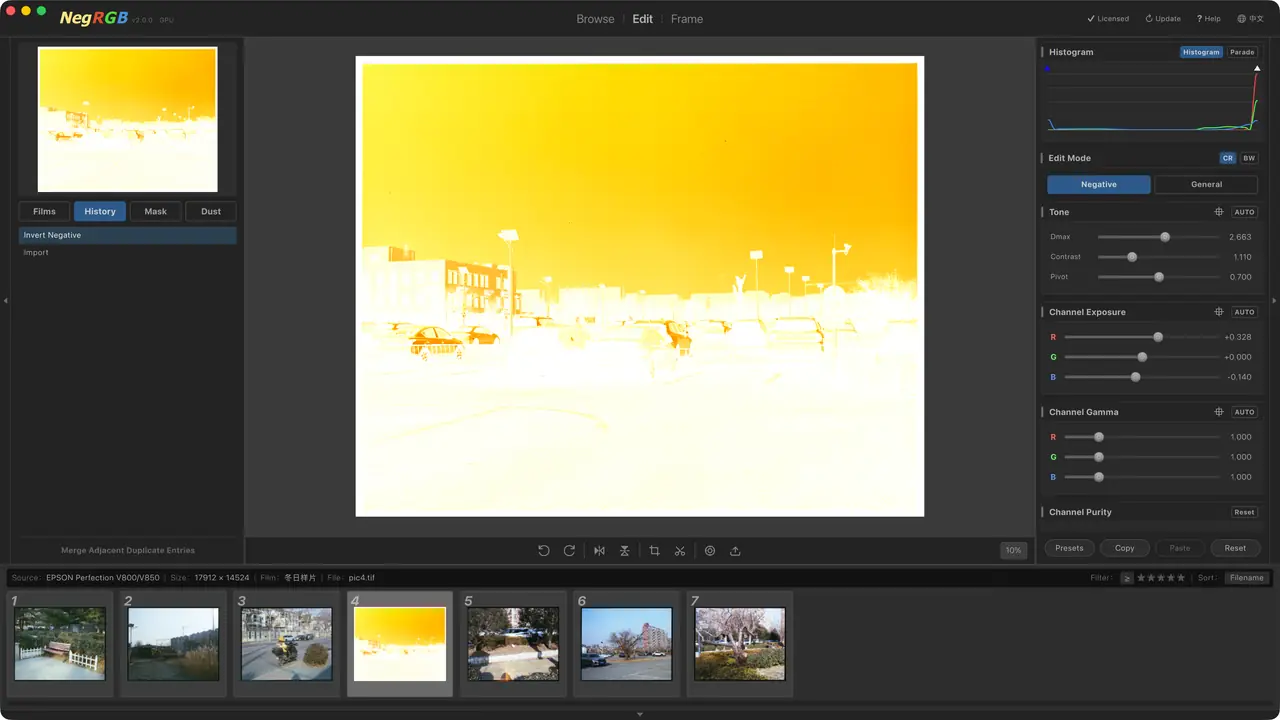Open the Mask tab
This screenshot has width=1280, height=720.
[x=155, y=211]
